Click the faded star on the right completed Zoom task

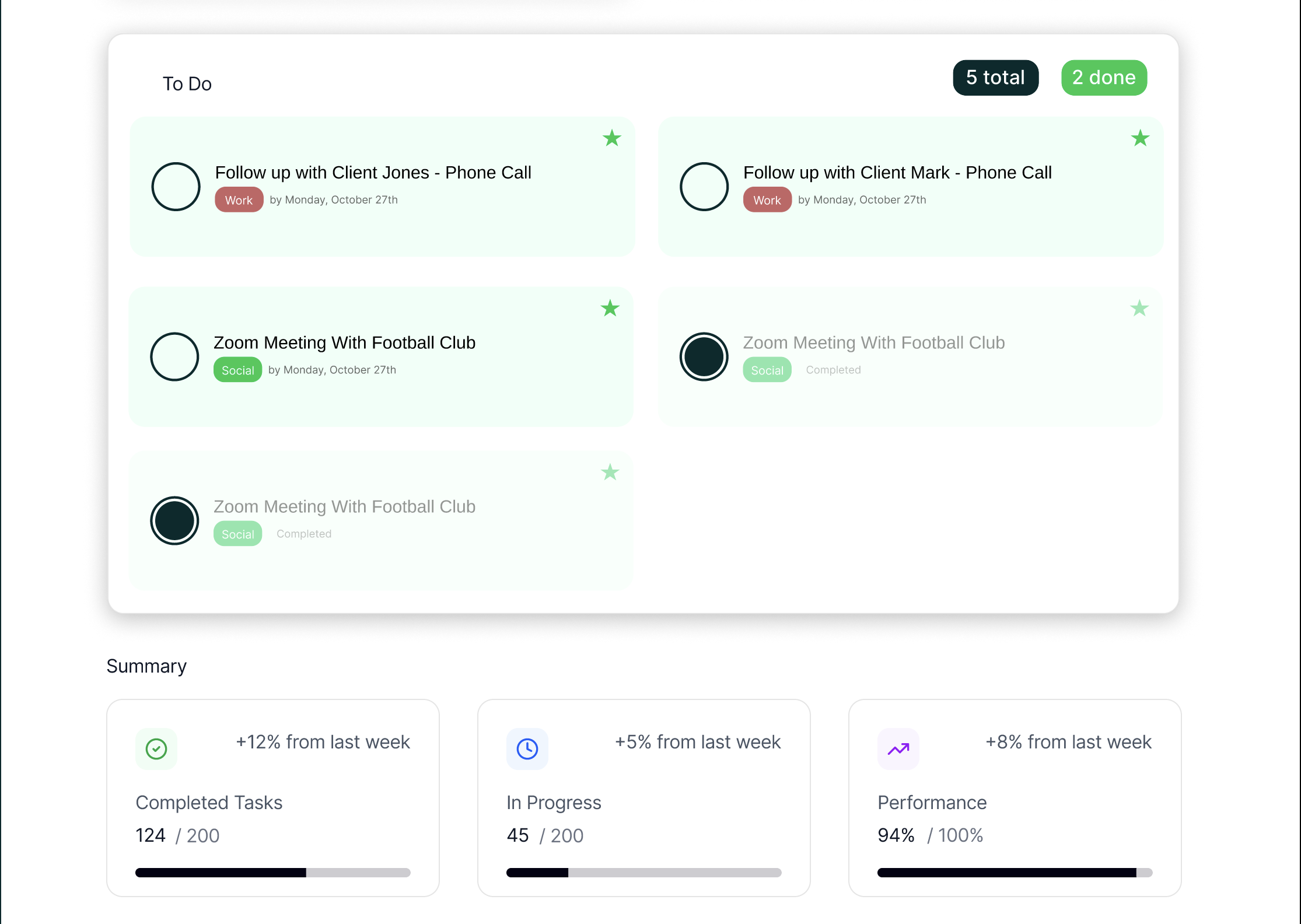[1139, 308]
